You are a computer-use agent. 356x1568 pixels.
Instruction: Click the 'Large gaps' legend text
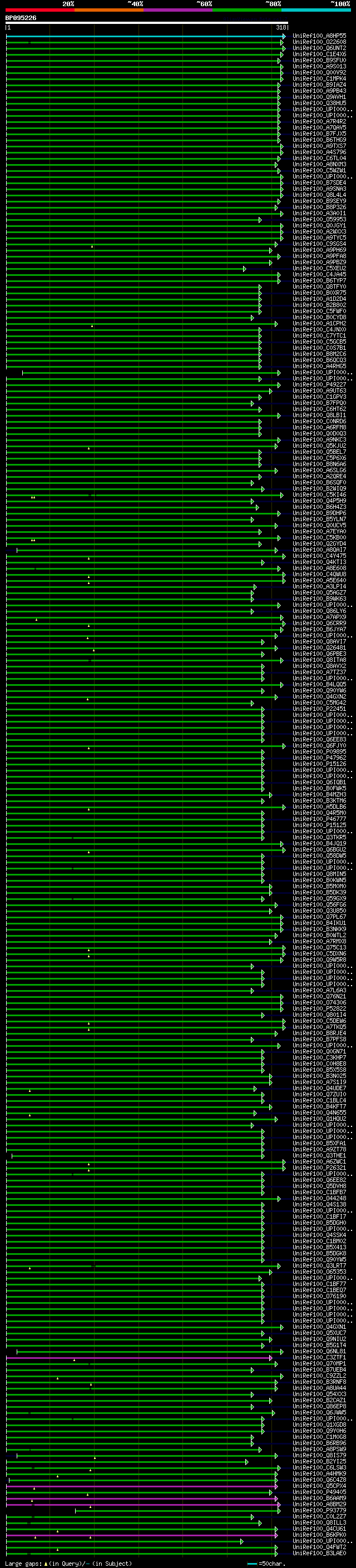[23, 1564]
